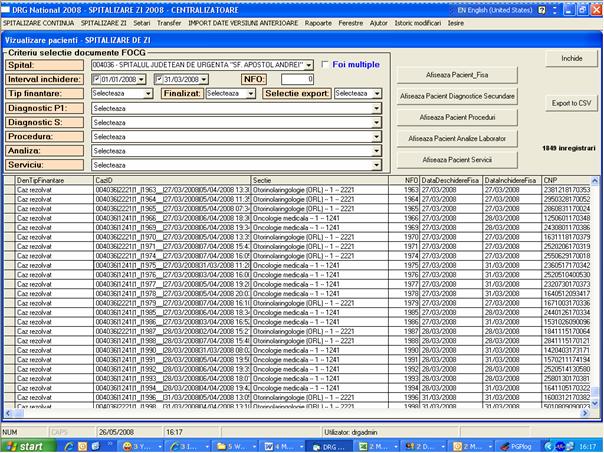Uncheck the start date checkbox 01/01/2008

pos(97,79)
